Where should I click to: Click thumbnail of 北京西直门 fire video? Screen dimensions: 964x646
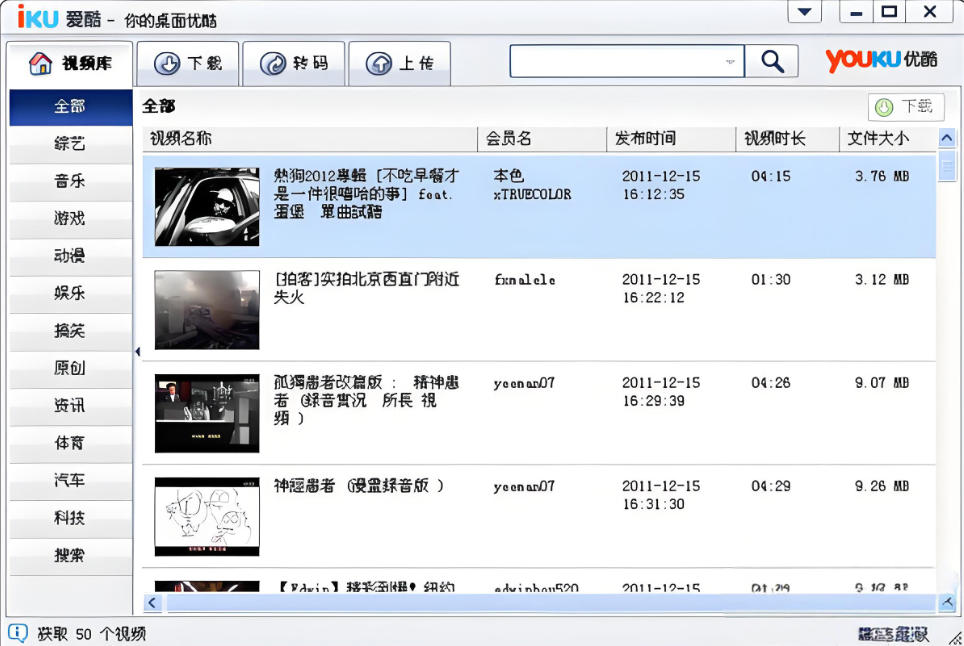click(207, 310)
